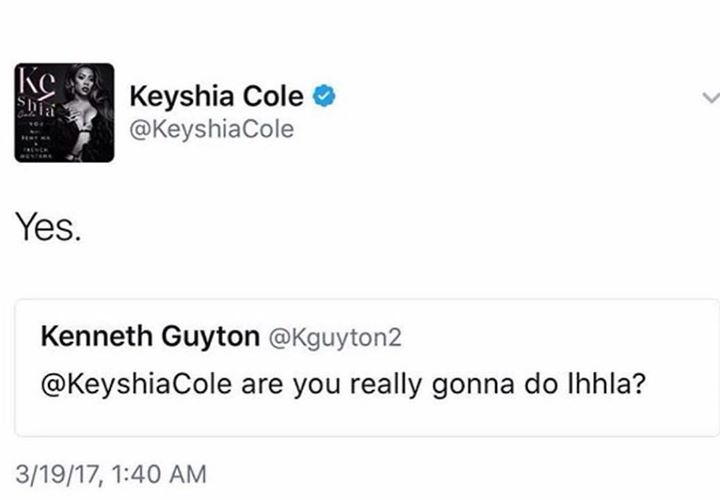Click the word 'really' in quoted tweet

tap(385, 384)
